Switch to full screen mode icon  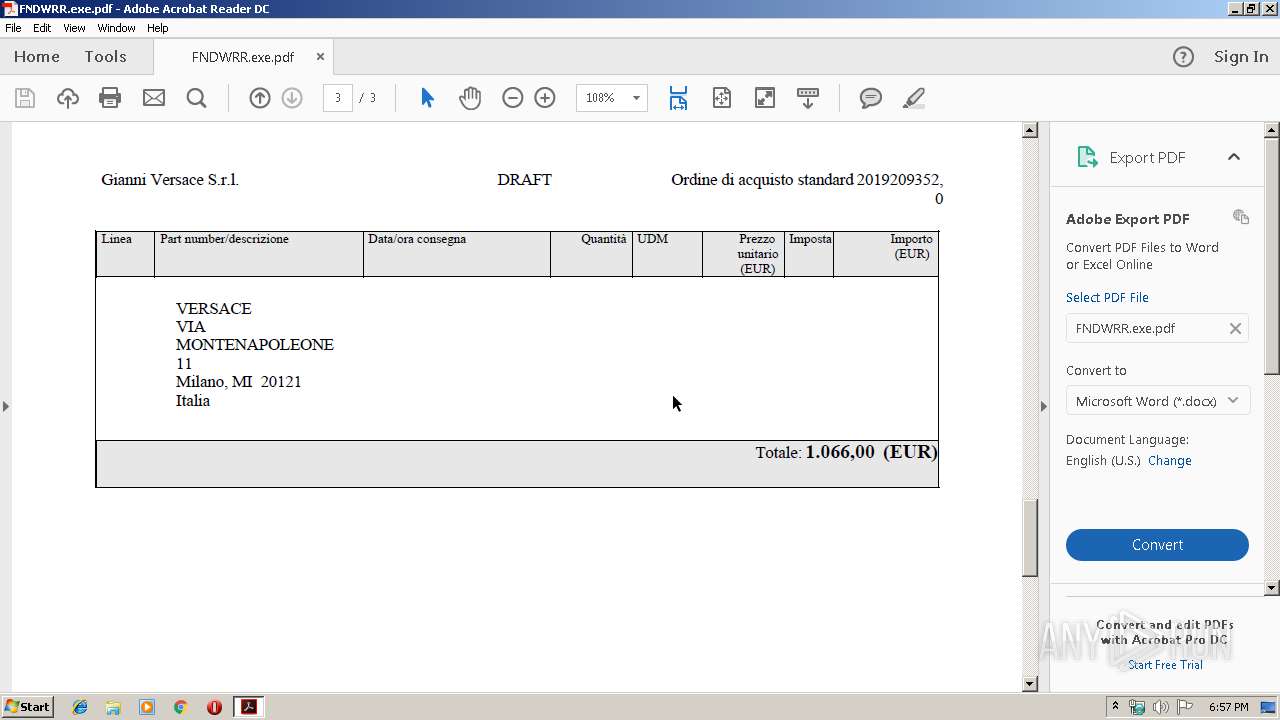tap(765, 98)
